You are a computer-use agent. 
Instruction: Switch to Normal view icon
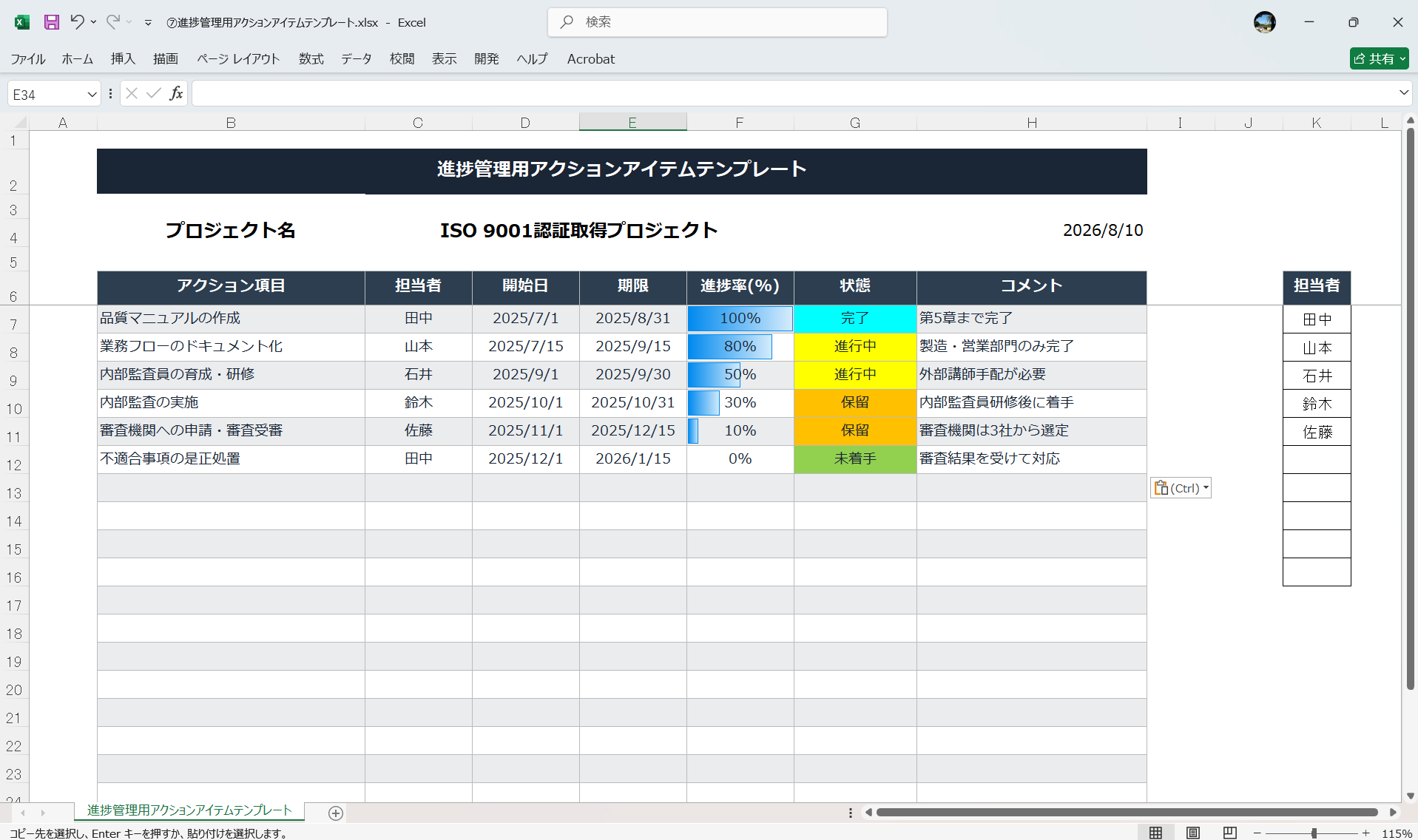coord(1155,833)
